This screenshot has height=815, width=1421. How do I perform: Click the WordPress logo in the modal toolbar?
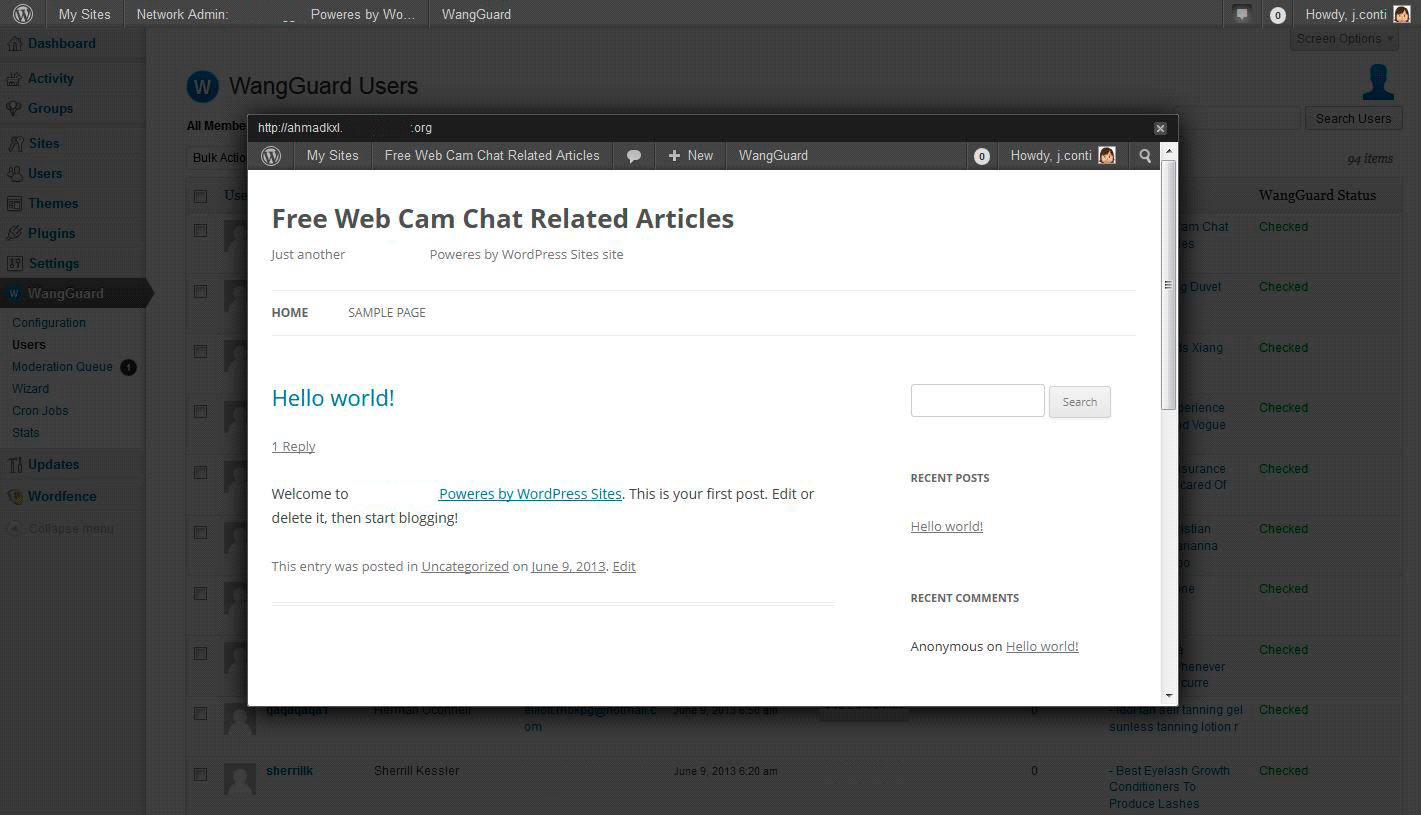(x=270, y=156)
